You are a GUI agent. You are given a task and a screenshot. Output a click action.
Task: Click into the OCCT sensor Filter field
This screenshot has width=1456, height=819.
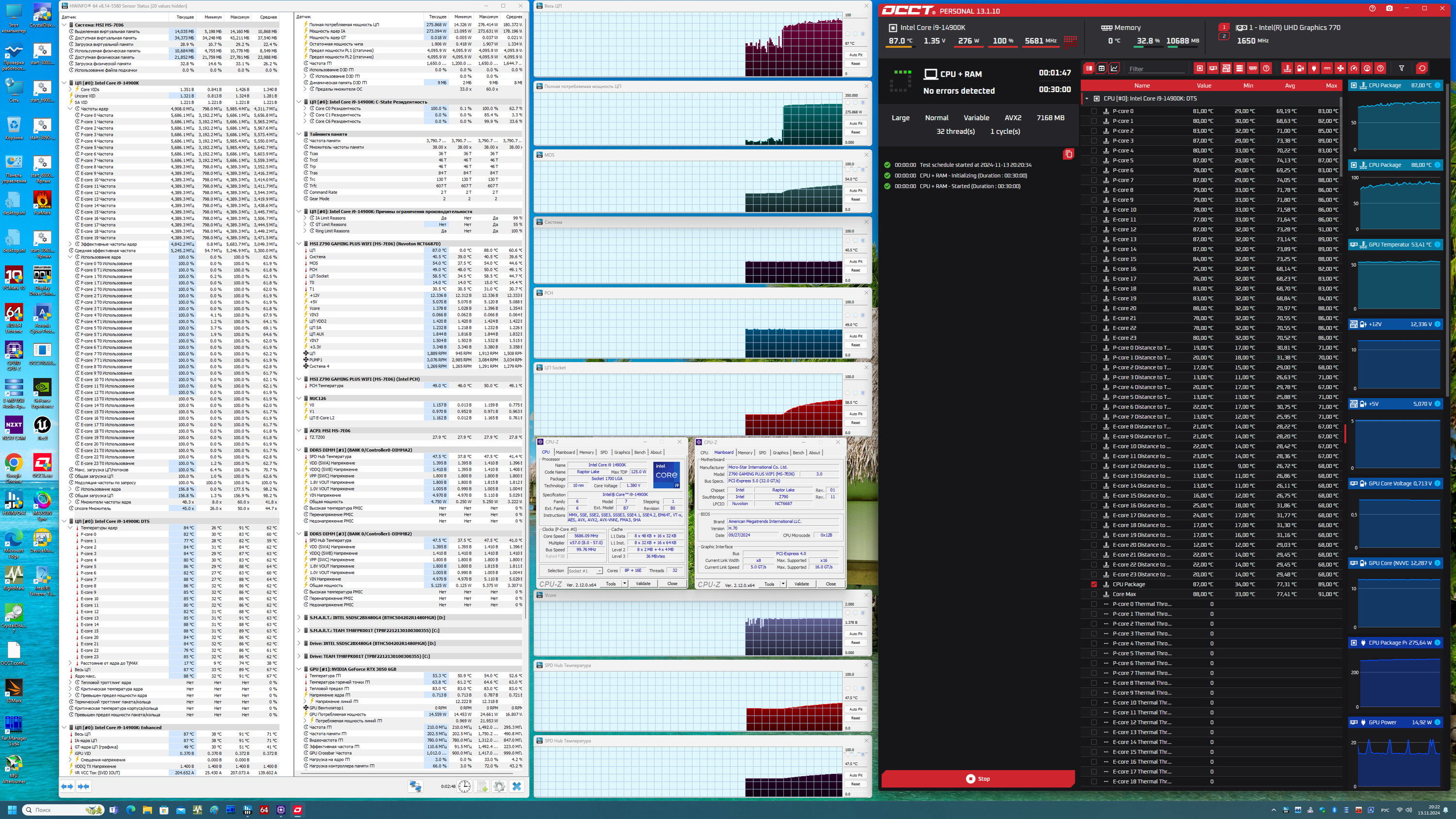1157,69
